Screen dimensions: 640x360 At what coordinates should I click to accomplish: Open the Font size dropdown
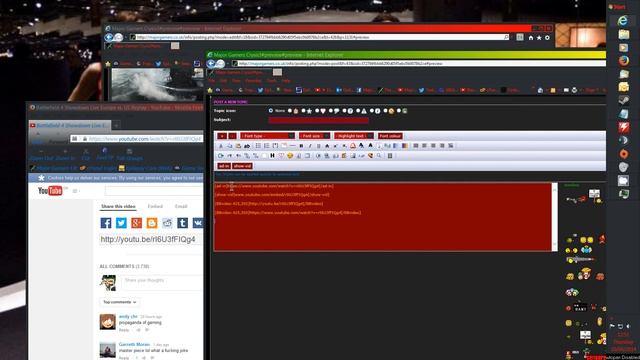314,136
